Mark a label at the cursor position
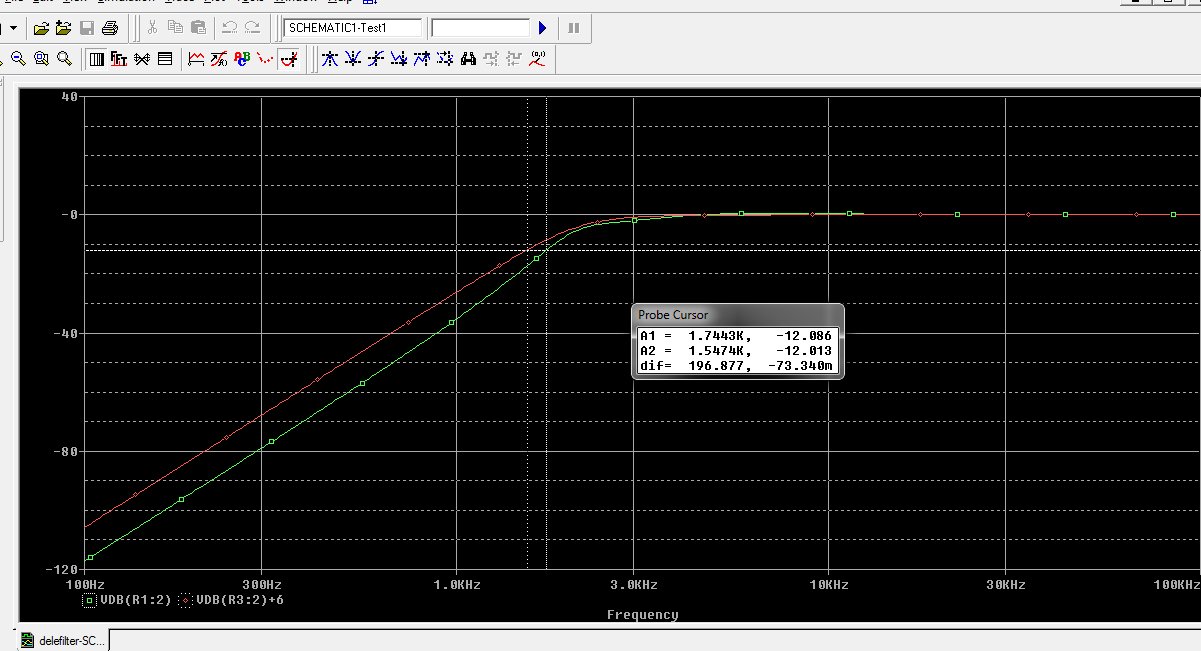Screen dimensions: 1201x651 click(538, 59)
